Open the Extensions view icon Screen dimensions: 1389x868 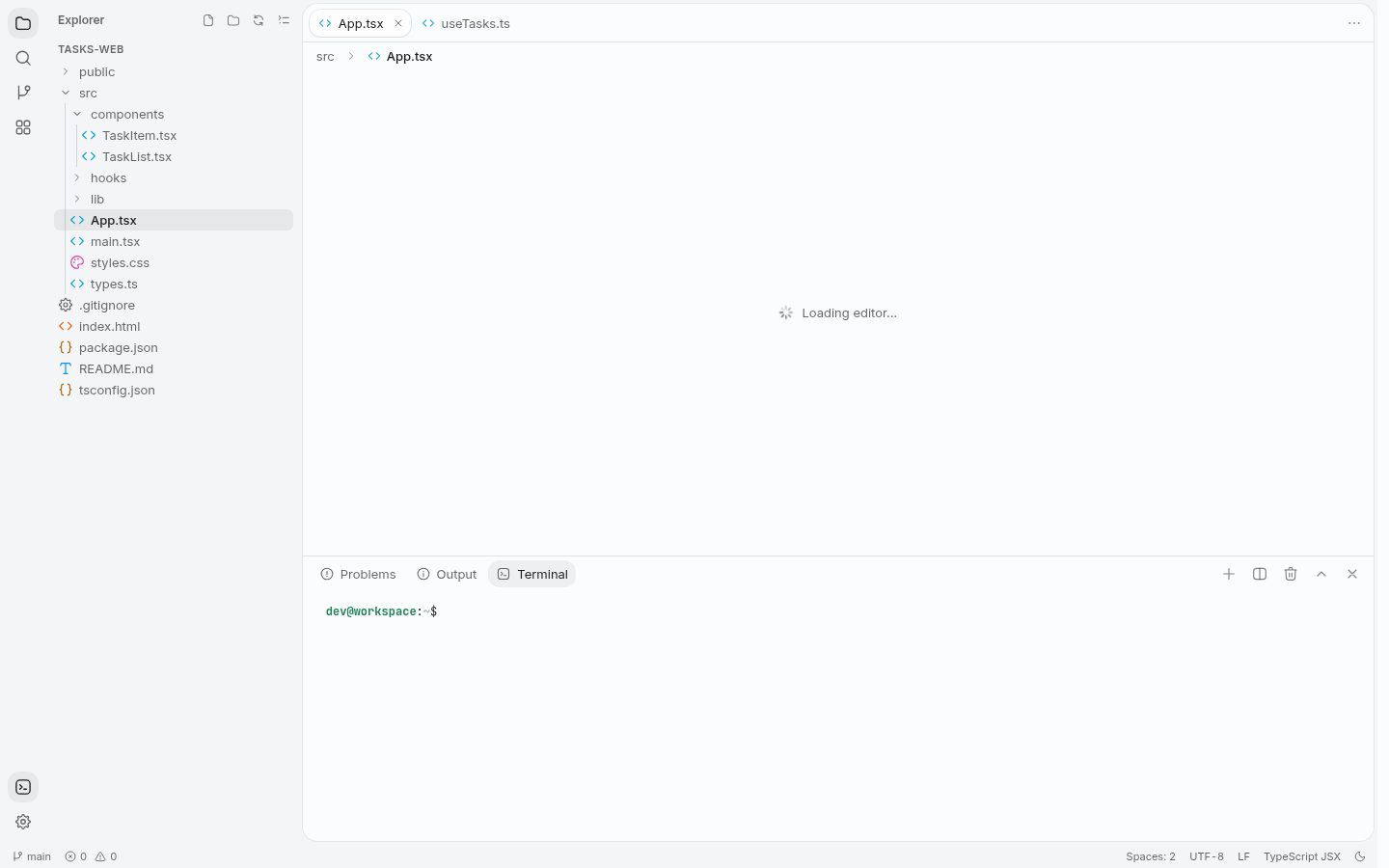point(23,127)
